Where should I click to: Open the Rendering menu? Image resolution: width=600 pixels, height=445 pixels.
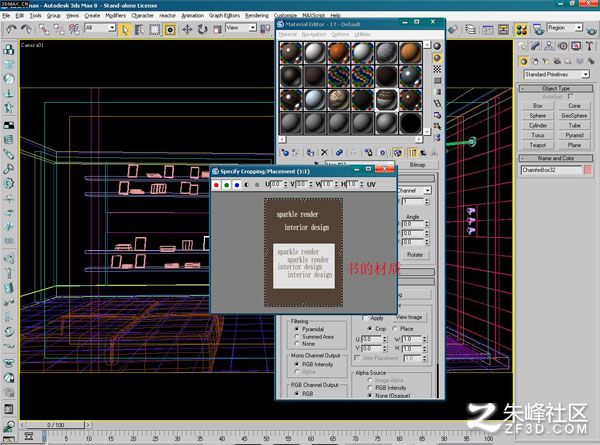pyautogui.click(x=256, y=16)
